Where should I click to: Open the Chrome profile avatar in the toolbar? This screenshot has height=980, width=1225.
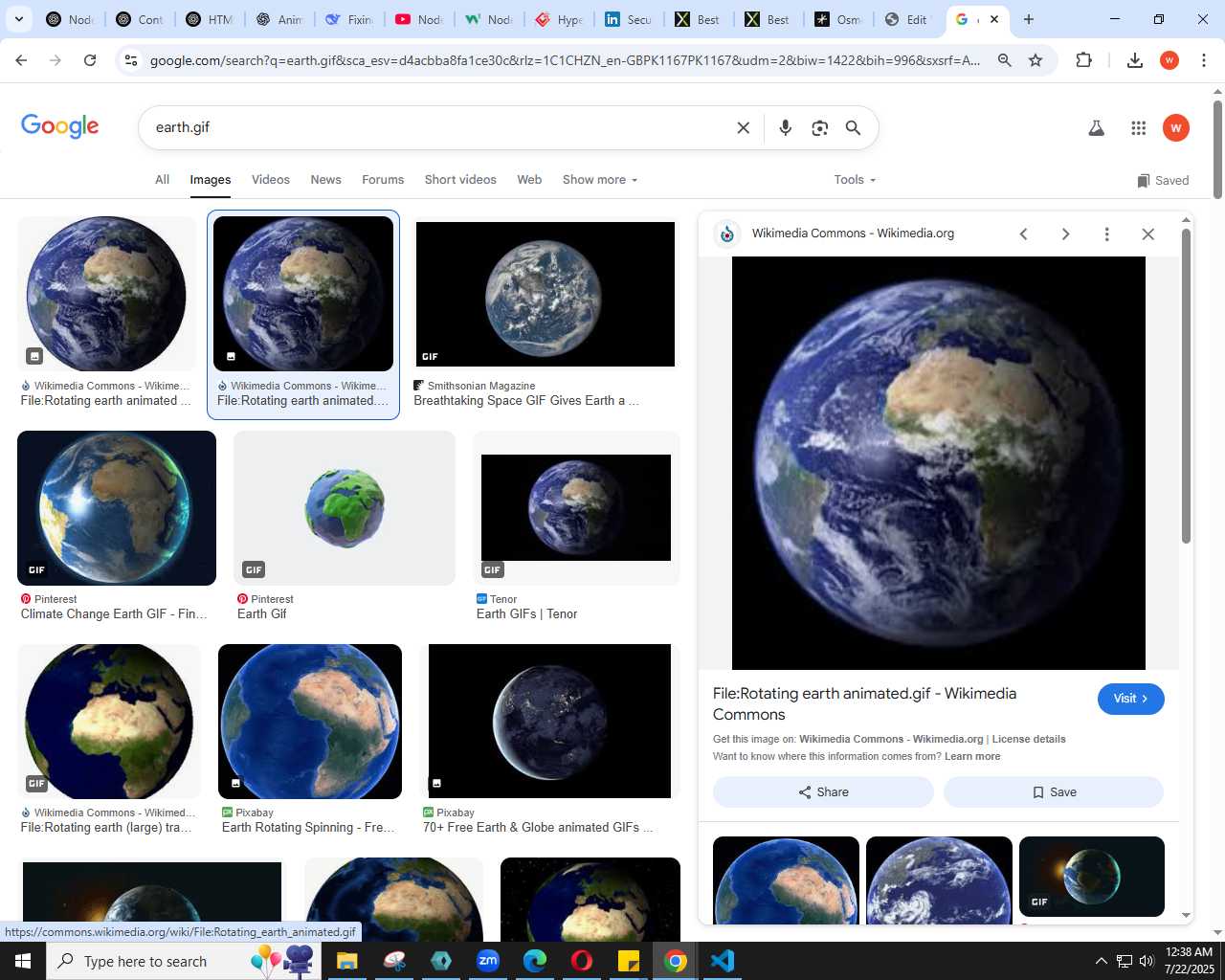pos(1169,60)
